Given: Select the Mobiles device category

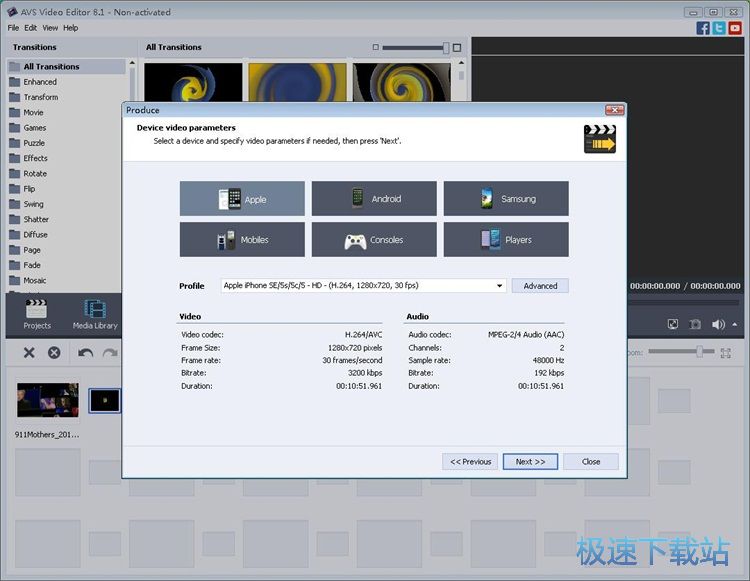Looking at the screenshot, I should coord(242,240).
